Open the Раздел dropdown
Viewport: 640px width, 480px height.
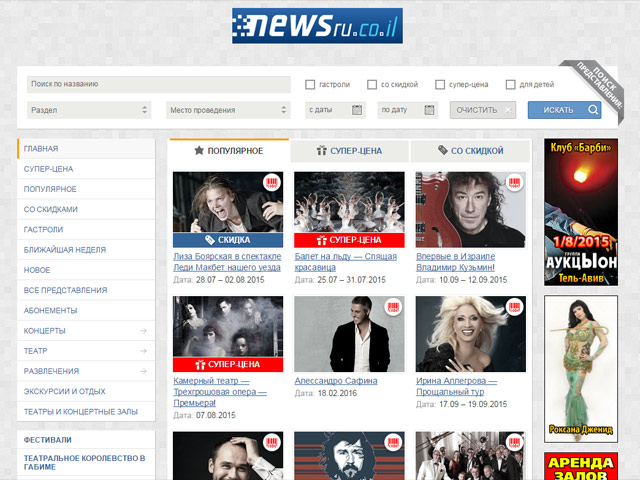(x=89, y=110)
